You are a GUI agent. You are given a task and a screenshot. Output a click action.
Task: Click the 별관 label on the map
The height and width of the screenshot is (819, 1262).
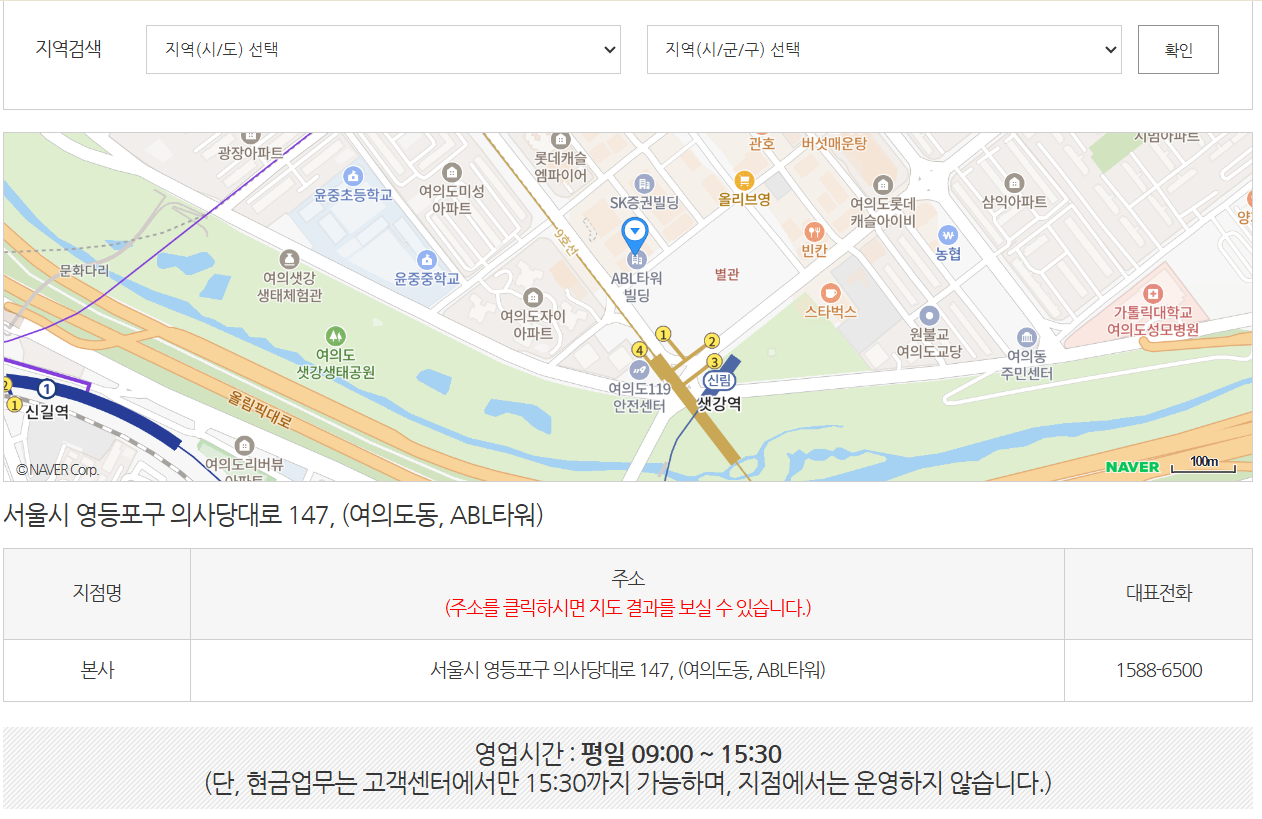click(727, 274)
